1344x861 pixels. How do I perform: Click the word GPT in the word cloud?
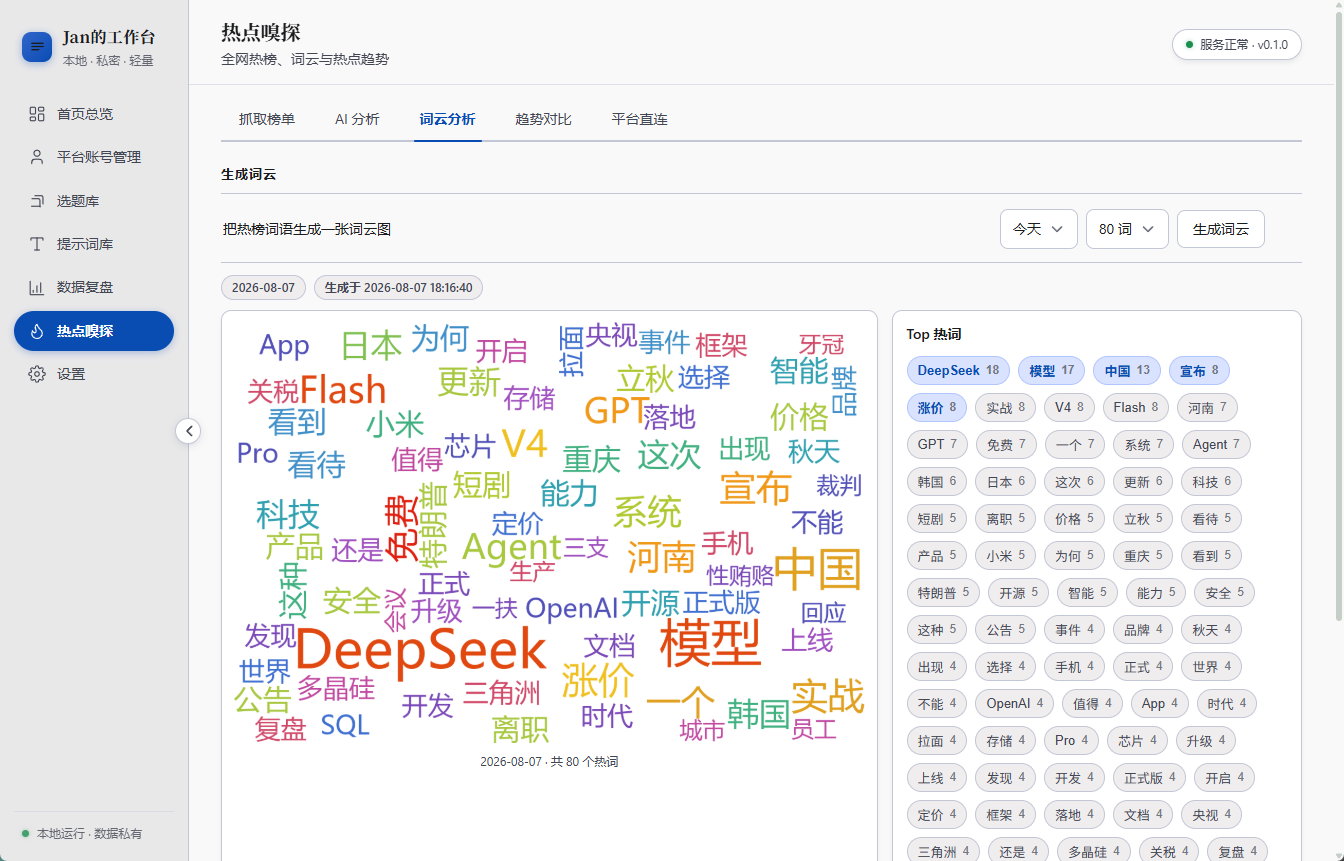[616, 411]
